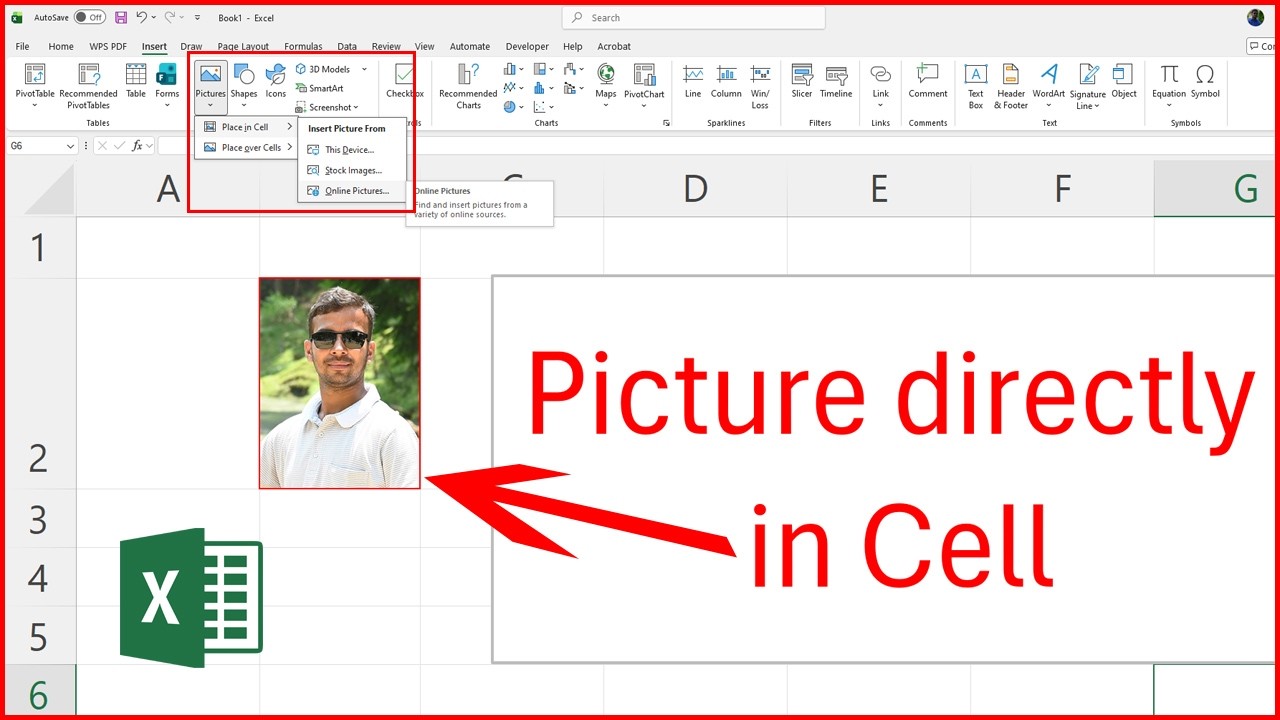Open the Developer tab

coord(527,46)
